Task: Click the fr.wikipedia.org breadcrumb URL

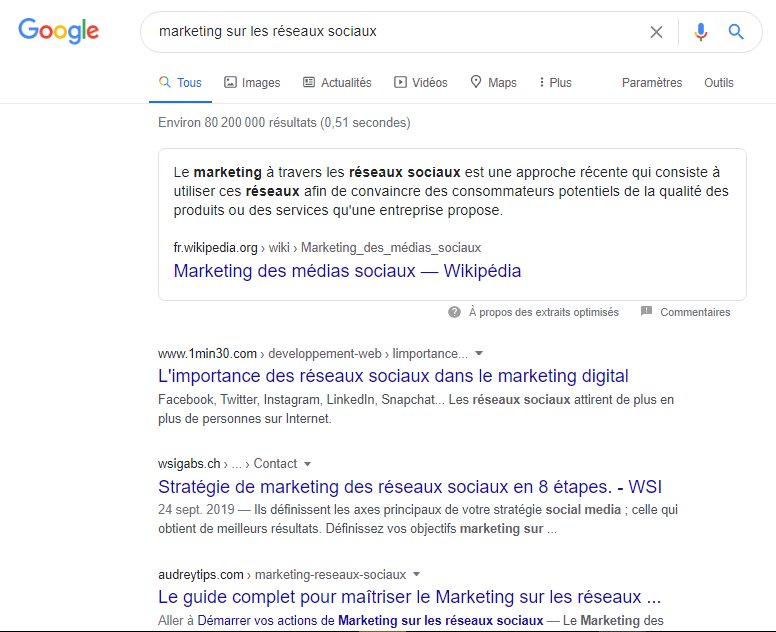Action: click(327, 247)
